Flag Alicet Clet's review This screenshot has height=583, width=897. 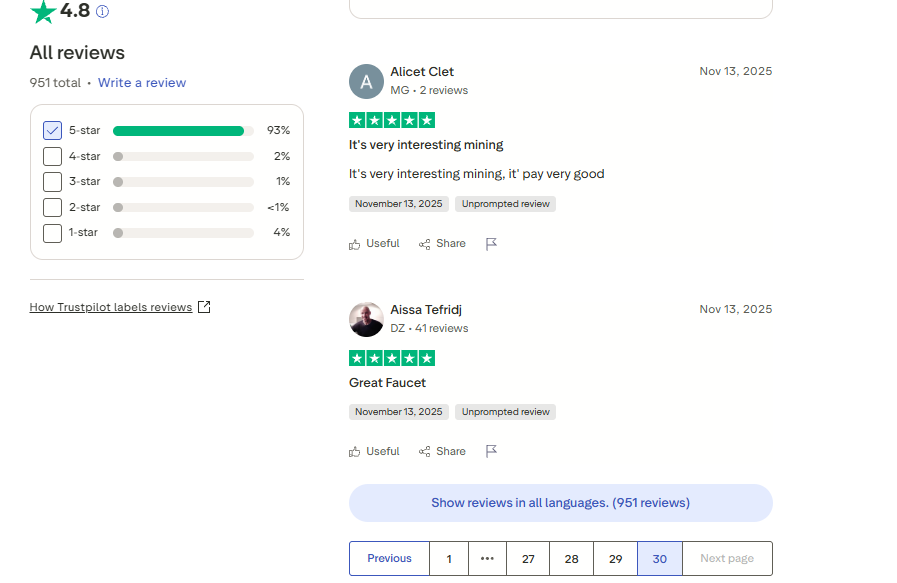[491, 244]
